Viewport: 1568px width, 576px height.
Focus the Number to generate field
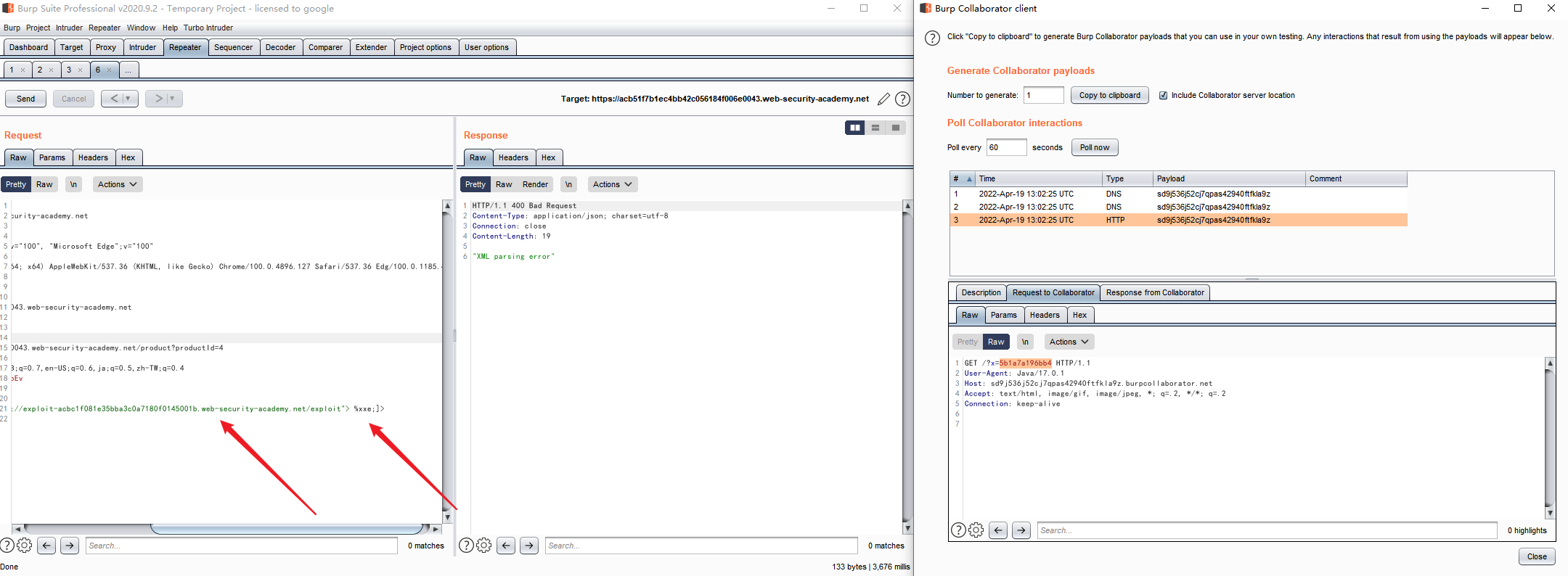pyautogui.click(x=1043, y=95)
